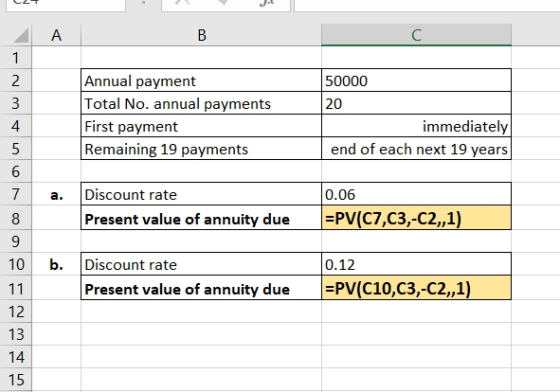Select row 4 header
Viewport: 560px width, 392px height.
tap(16, 126)
